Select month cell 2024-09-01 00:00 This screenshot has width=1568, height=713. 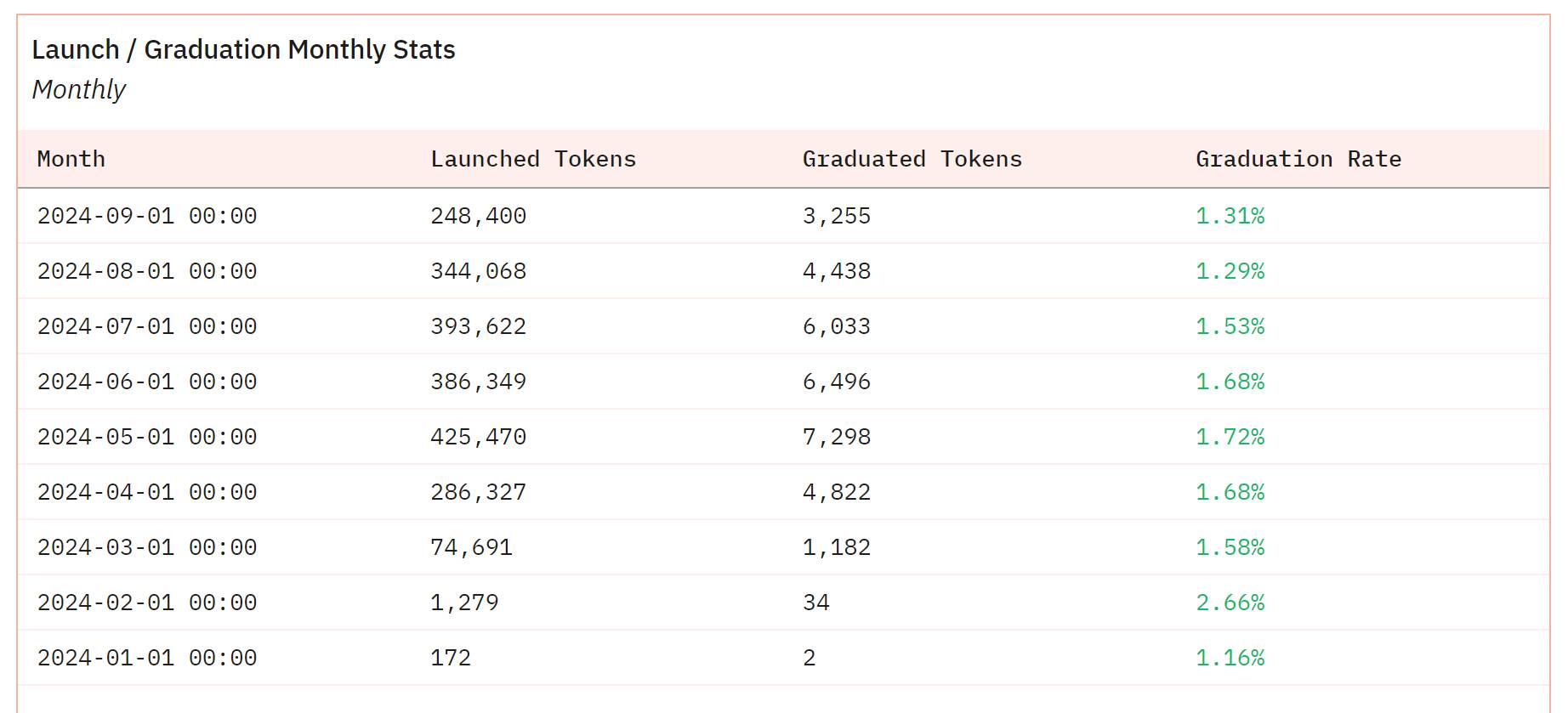click(147, 216)
